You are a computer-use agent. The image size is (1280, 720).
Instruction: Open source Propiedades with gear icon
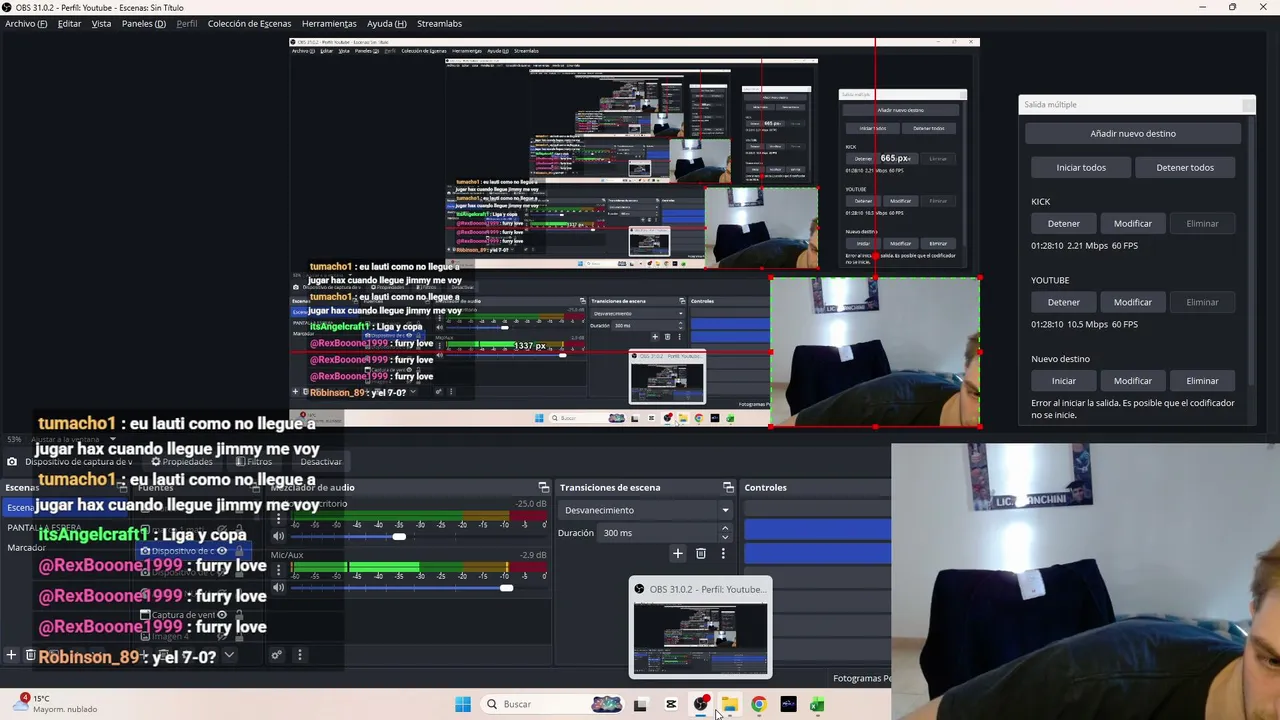182,462
